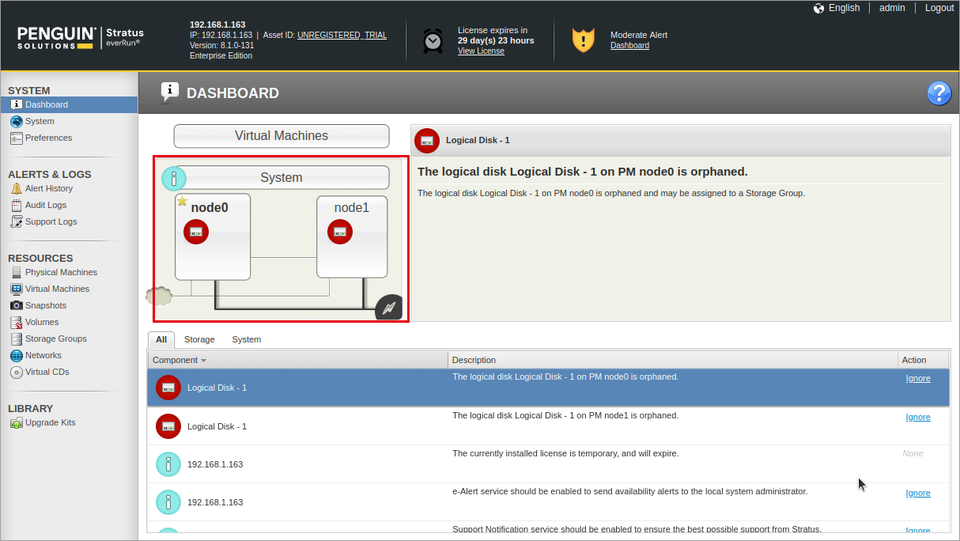Click node1 red disk alert icon
Screen dimensions: 960x541
(x=340, y=232)
